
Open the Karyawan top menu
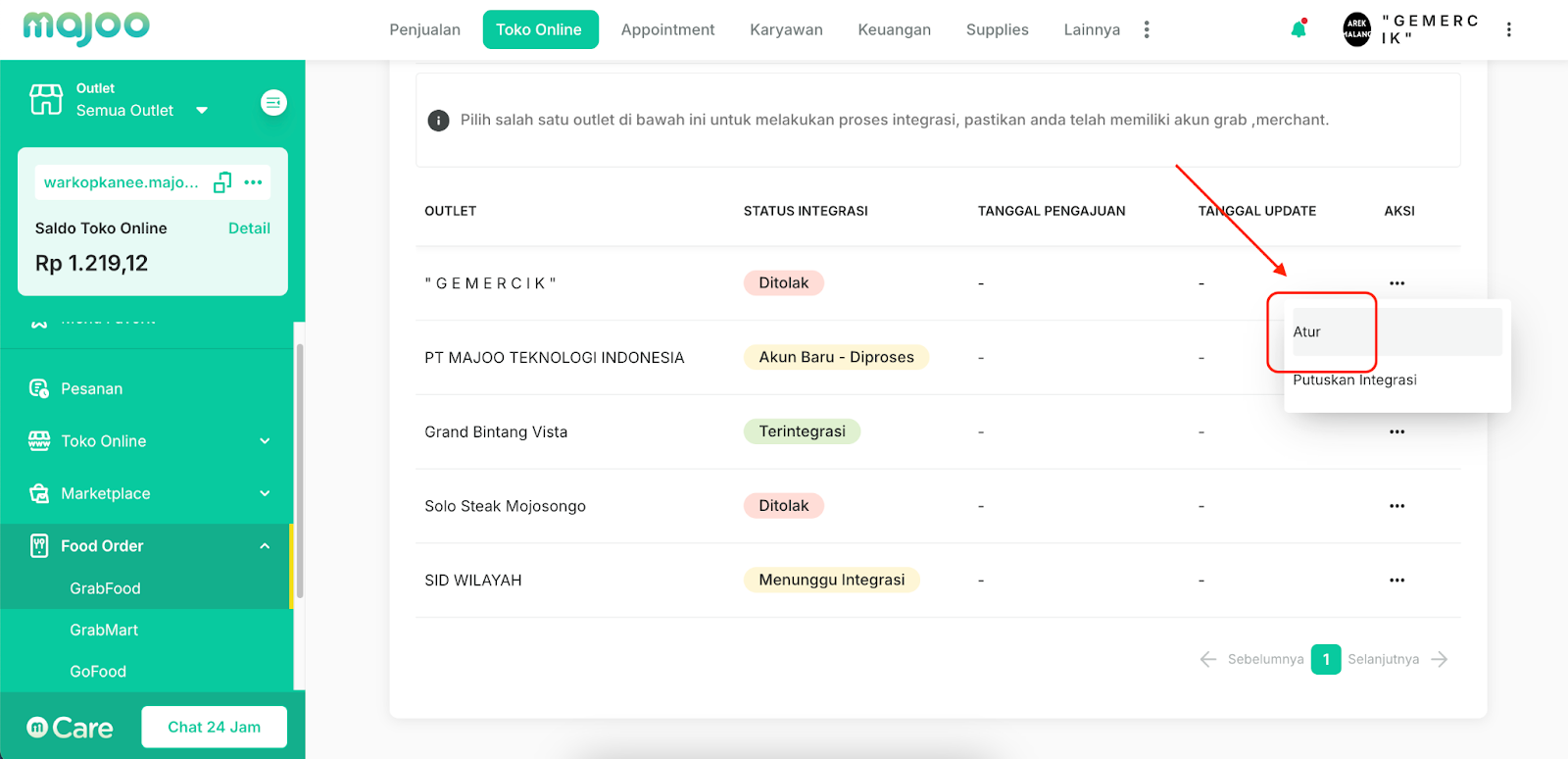[787, 29]
